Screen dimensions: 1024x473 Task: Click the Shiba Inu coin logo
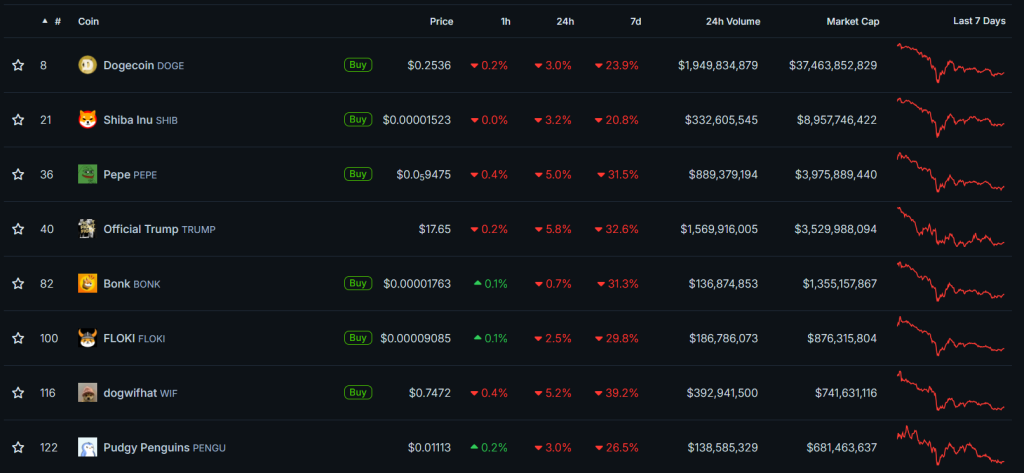(88, 120)
